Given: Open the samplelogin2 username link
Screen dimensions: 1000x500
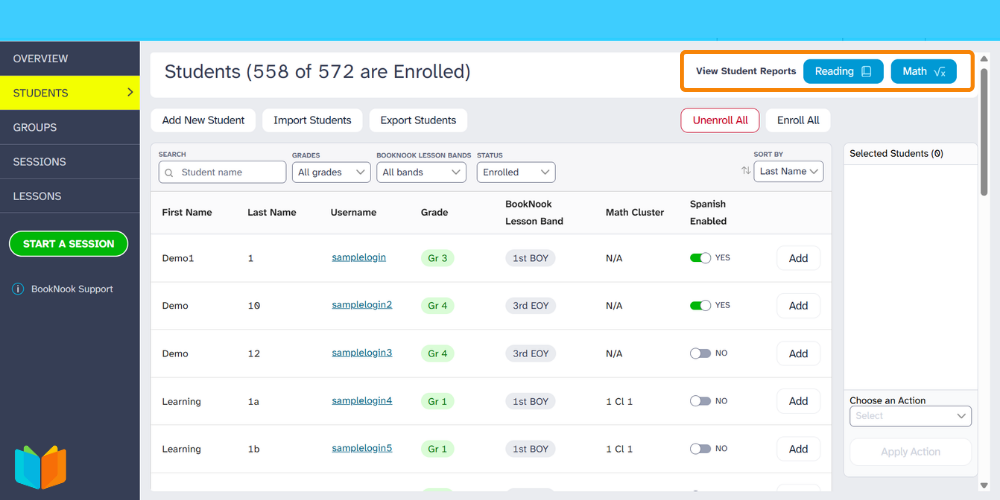Looking at the screenshot, I should coord(362,305).
